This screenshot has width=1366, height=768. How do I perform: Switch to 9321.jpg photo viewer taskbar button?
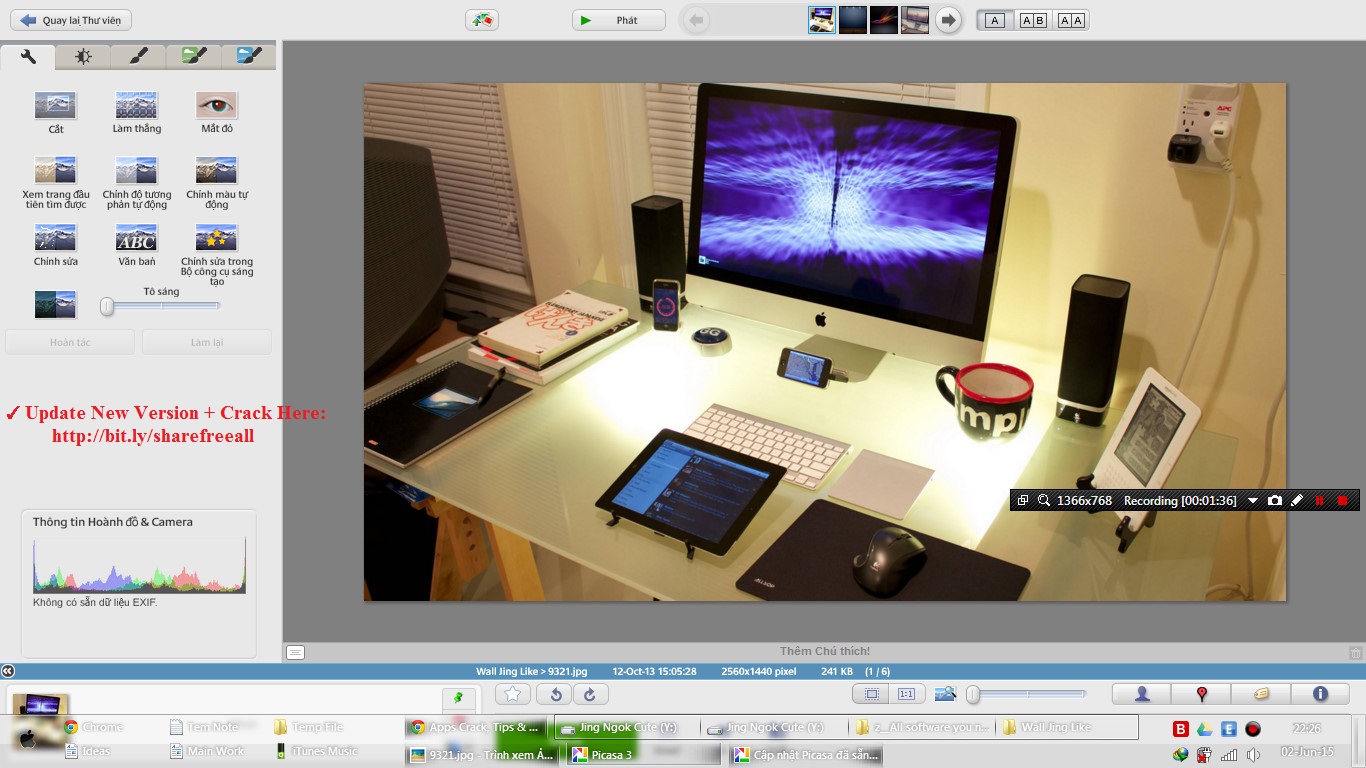482,755
